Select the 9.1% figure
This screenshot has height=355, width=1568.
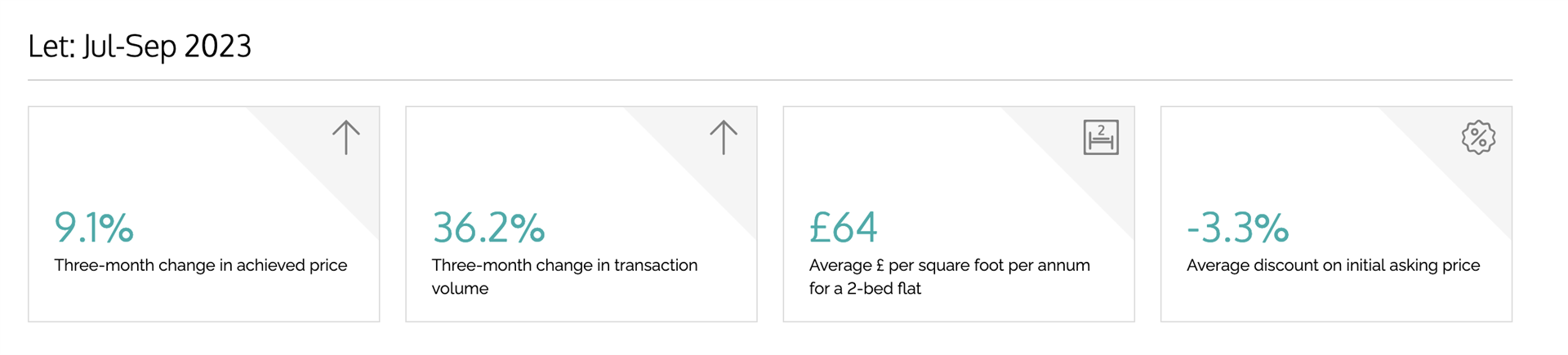click(94, 228)
